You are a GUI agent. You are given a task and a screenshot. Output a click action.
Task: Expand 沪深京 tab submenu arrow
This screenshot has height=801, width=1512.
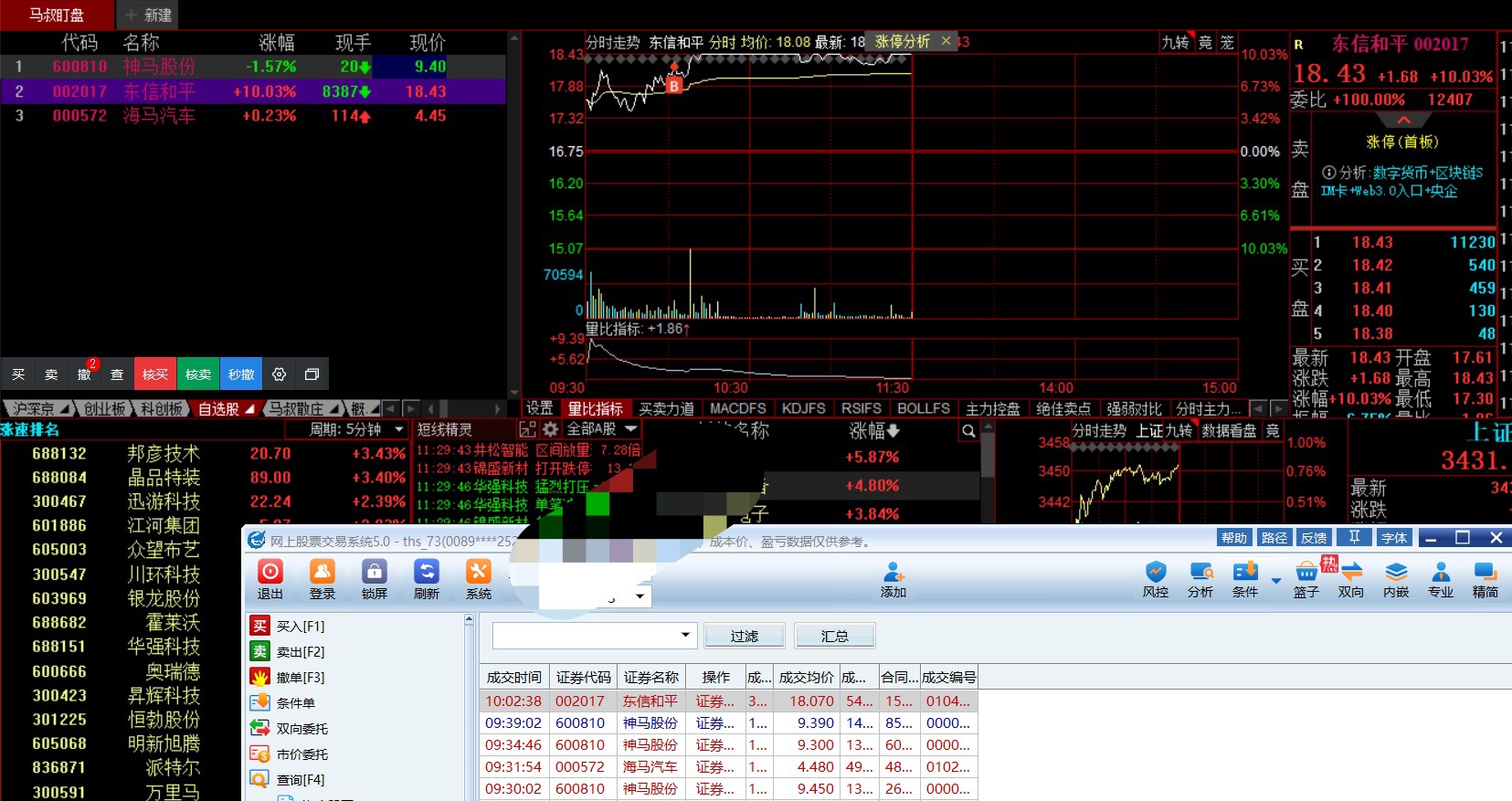point(64,409)
